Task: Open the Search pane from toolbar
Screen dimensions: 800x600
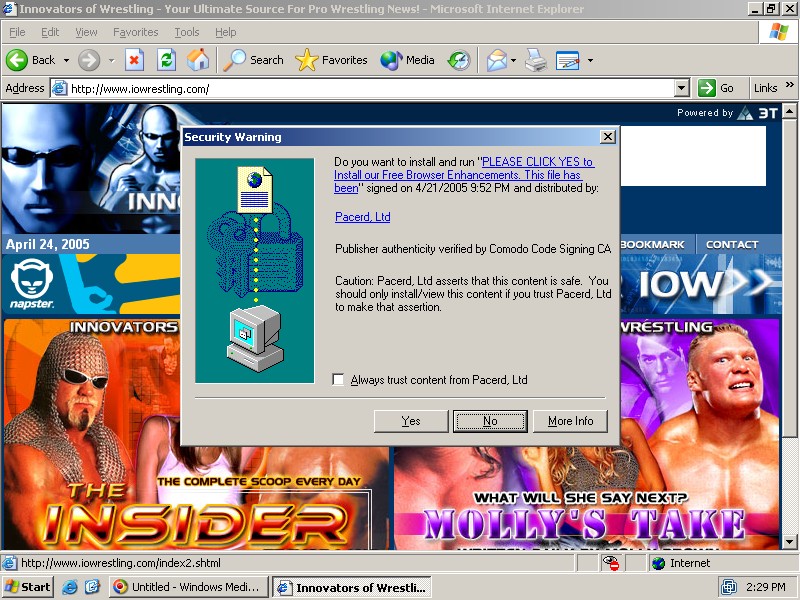Action: [254, 60]
